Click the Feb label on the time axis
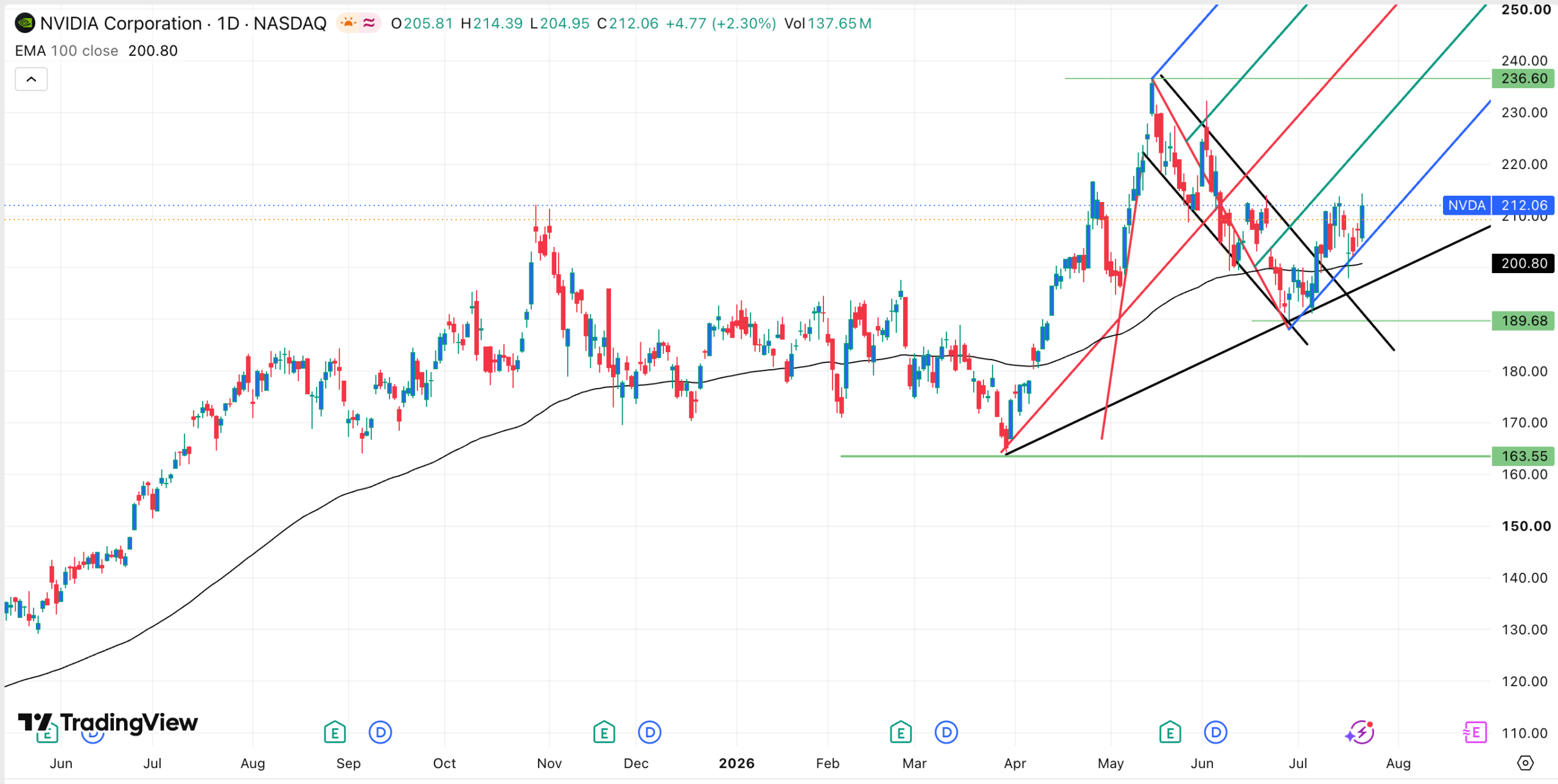 (827, 763)
